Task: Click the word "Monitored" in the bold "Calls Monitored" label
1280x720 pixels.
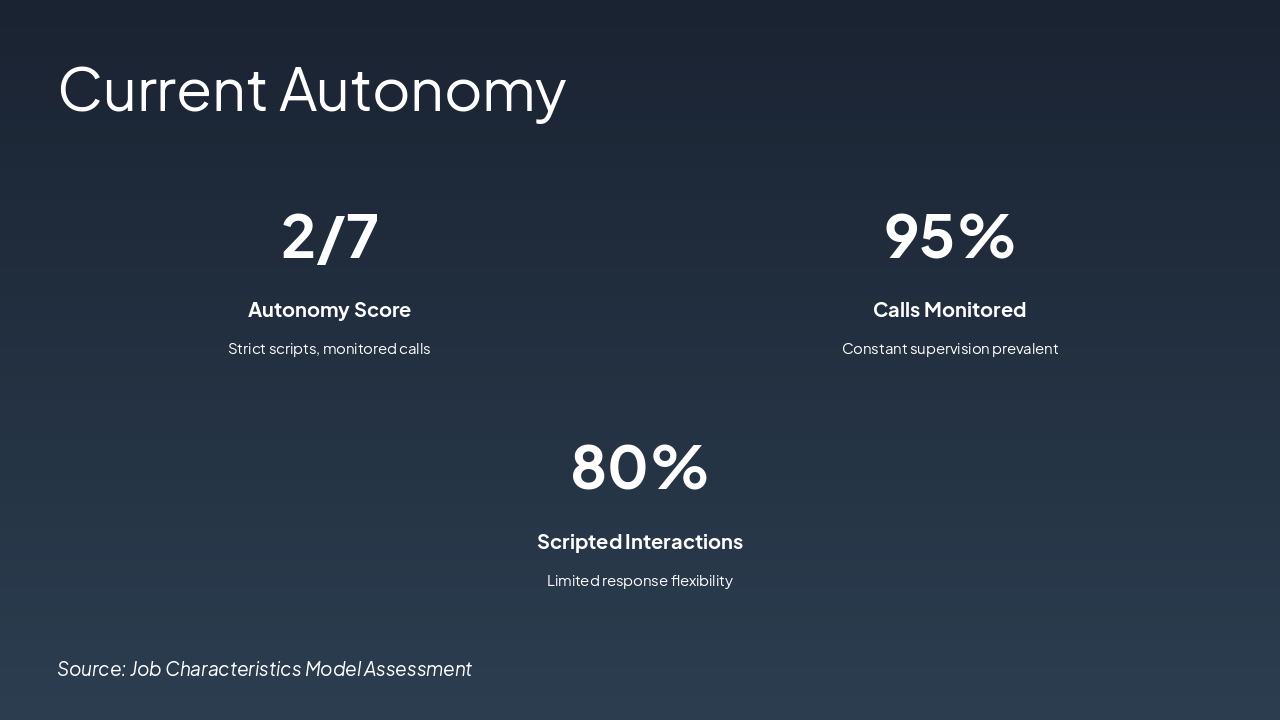Action: pos(975,310)
